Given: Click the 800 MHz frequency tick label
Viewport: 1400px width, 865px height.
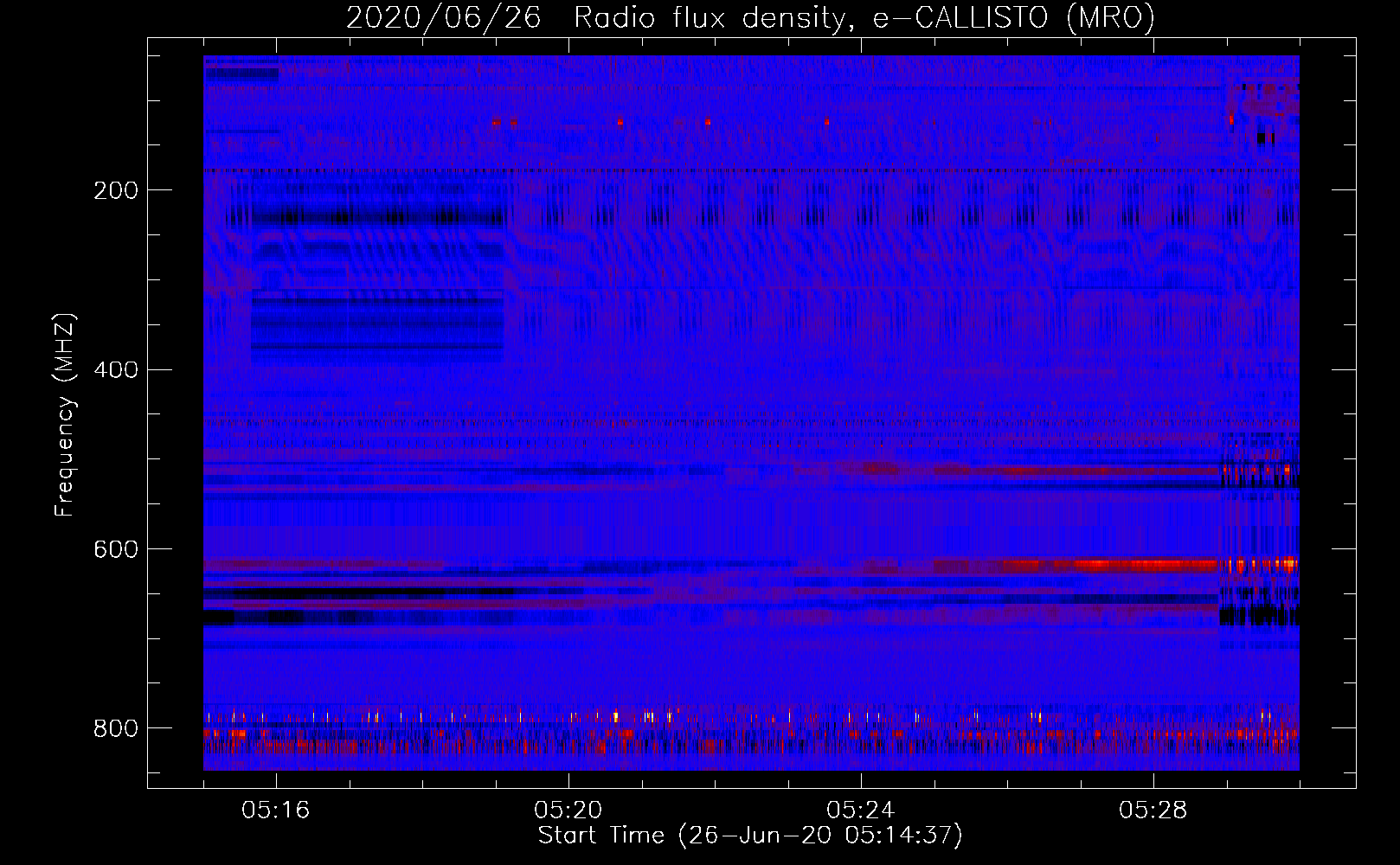Looking at the screenshot, I should click(116, 728).
